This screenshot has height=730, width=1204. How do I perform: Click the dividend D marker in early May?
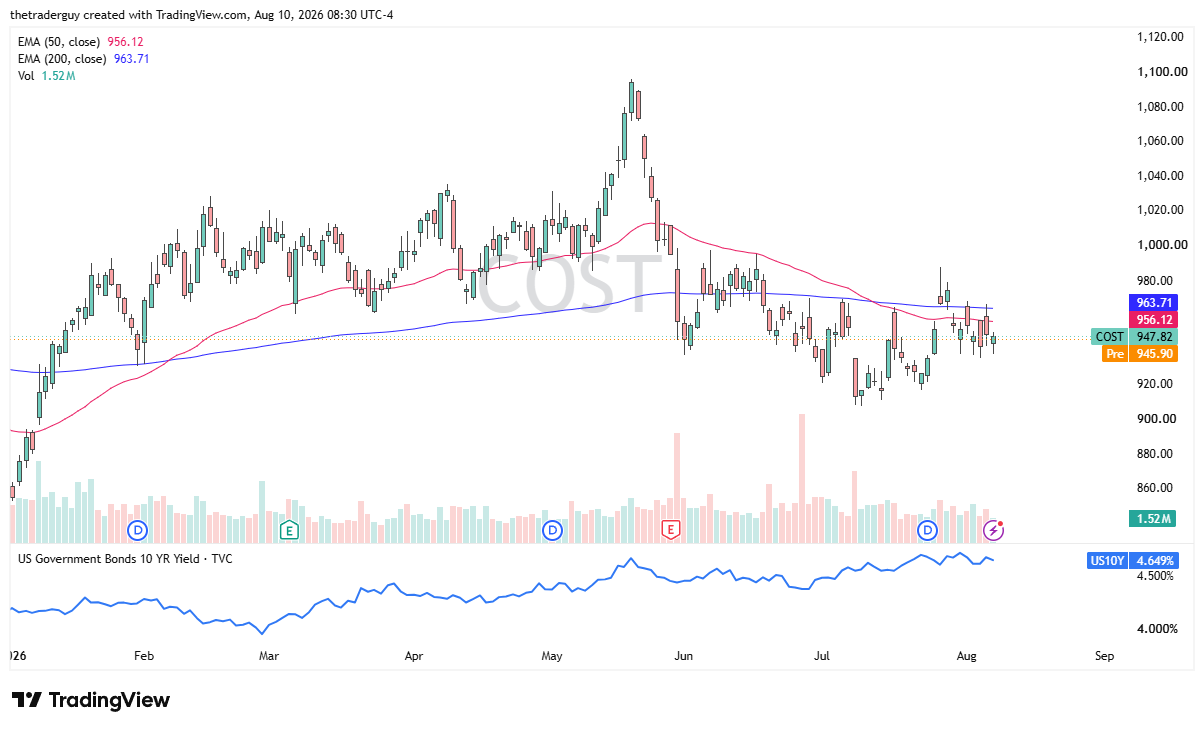tap(552, 529)
